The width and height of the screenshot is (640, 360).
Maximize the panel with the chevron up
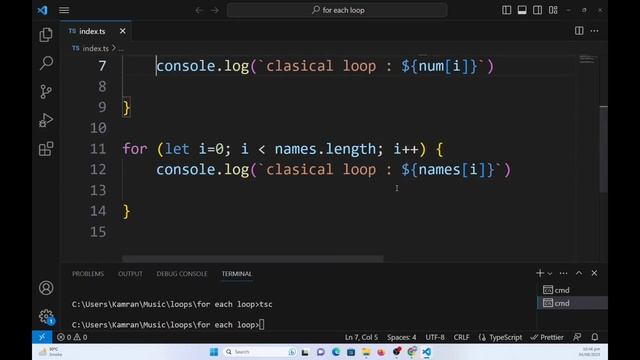point(579,273)
